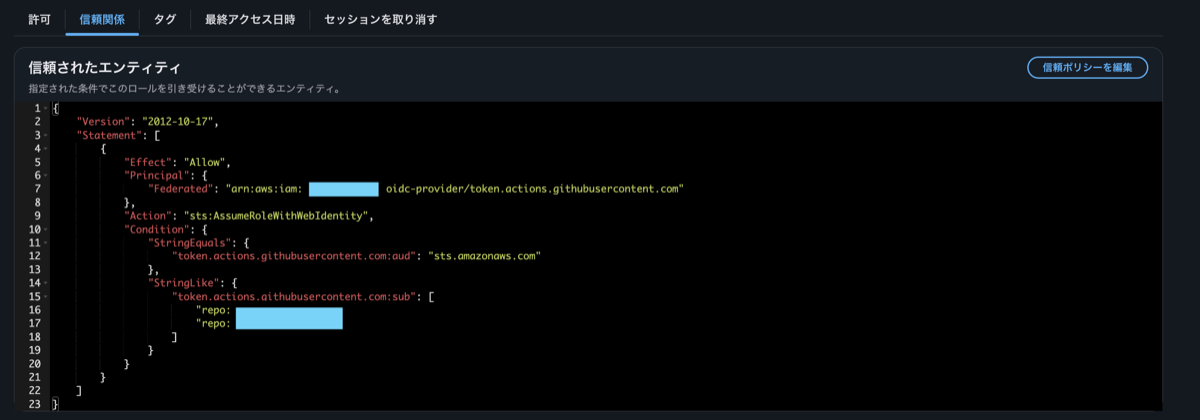Viewport: 1200px width, 420px height.
Task: Click the "sts.amazonaws.com" audience value
Action: click(484, 256)
